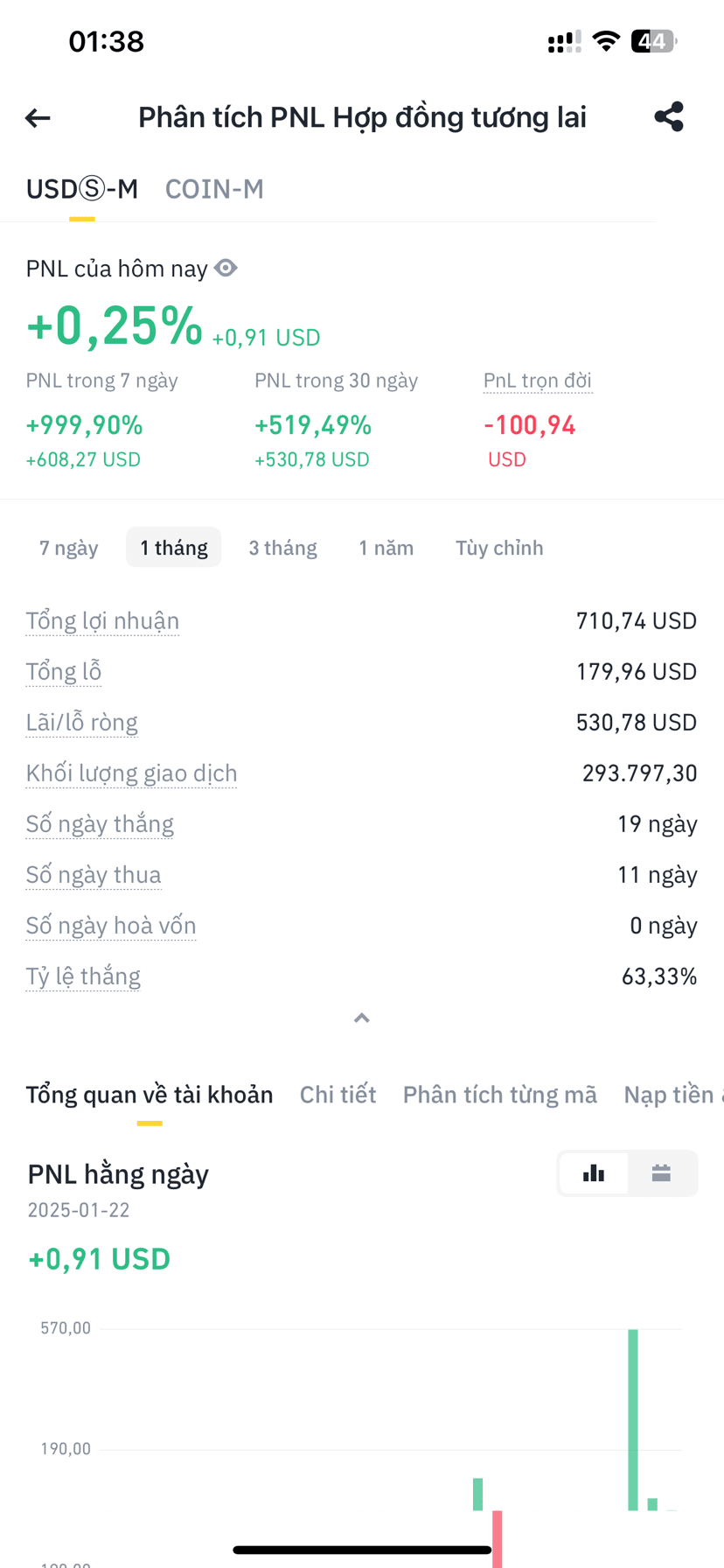Image resolution: width=724 pixels, height=1568 pixels.
Task: Tap the Wi-Fi status icon
Action: click(606, 41)
